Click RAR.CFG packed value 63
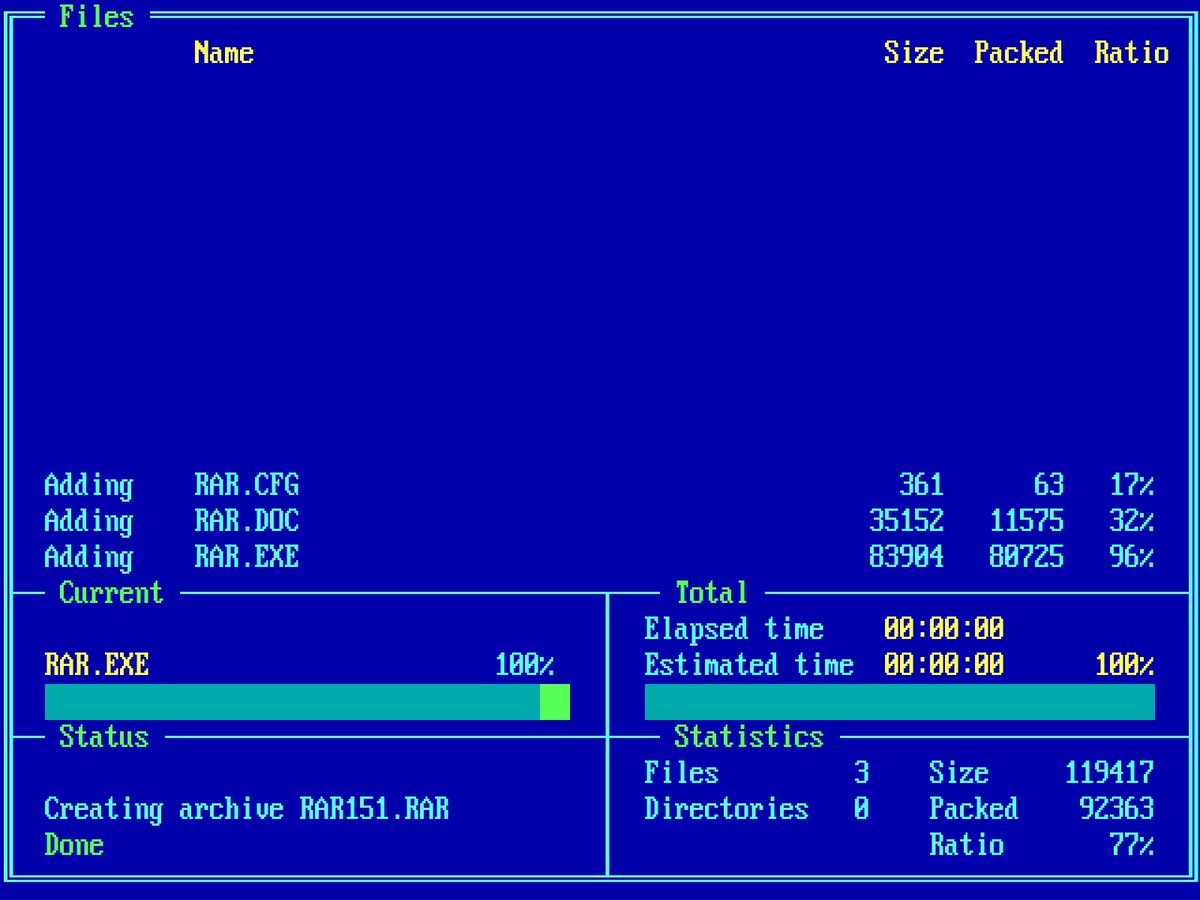 click(1049, 485)
